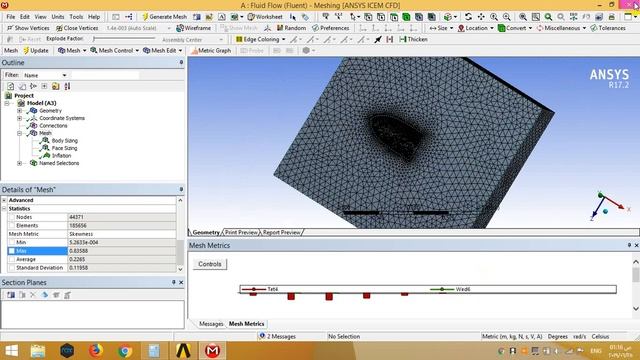Open the File menu
640x360 pixels.
[11, 17]
